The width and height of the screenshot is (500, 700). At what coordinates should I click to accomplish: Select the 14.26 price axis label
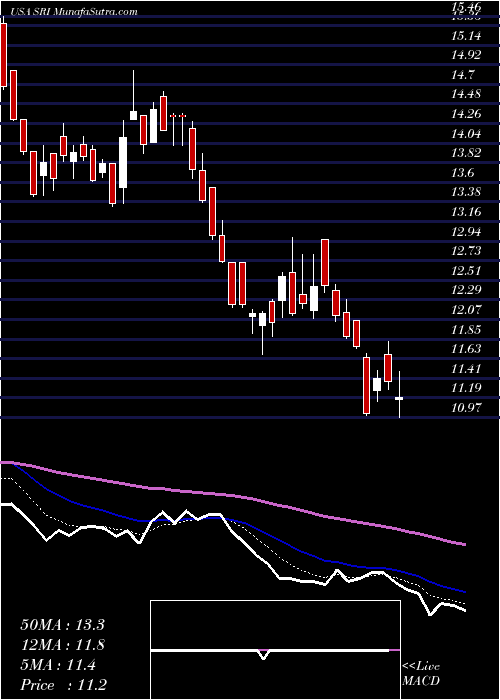point(467,113)
